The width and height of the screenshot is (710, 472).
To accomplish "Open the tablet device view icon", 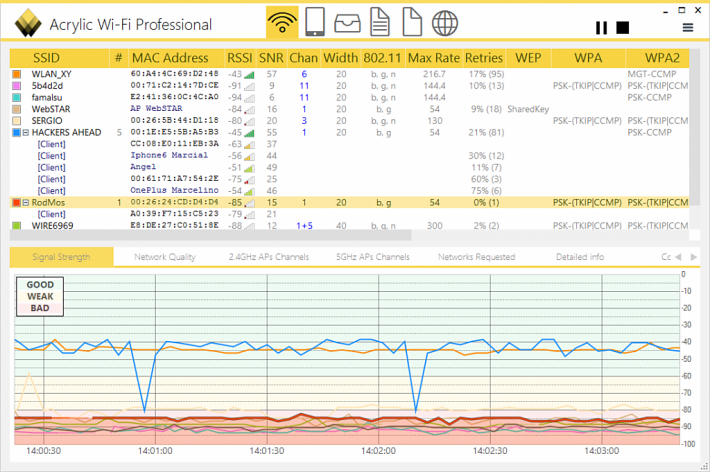I will pyautogui.click(x=315, y=22).
